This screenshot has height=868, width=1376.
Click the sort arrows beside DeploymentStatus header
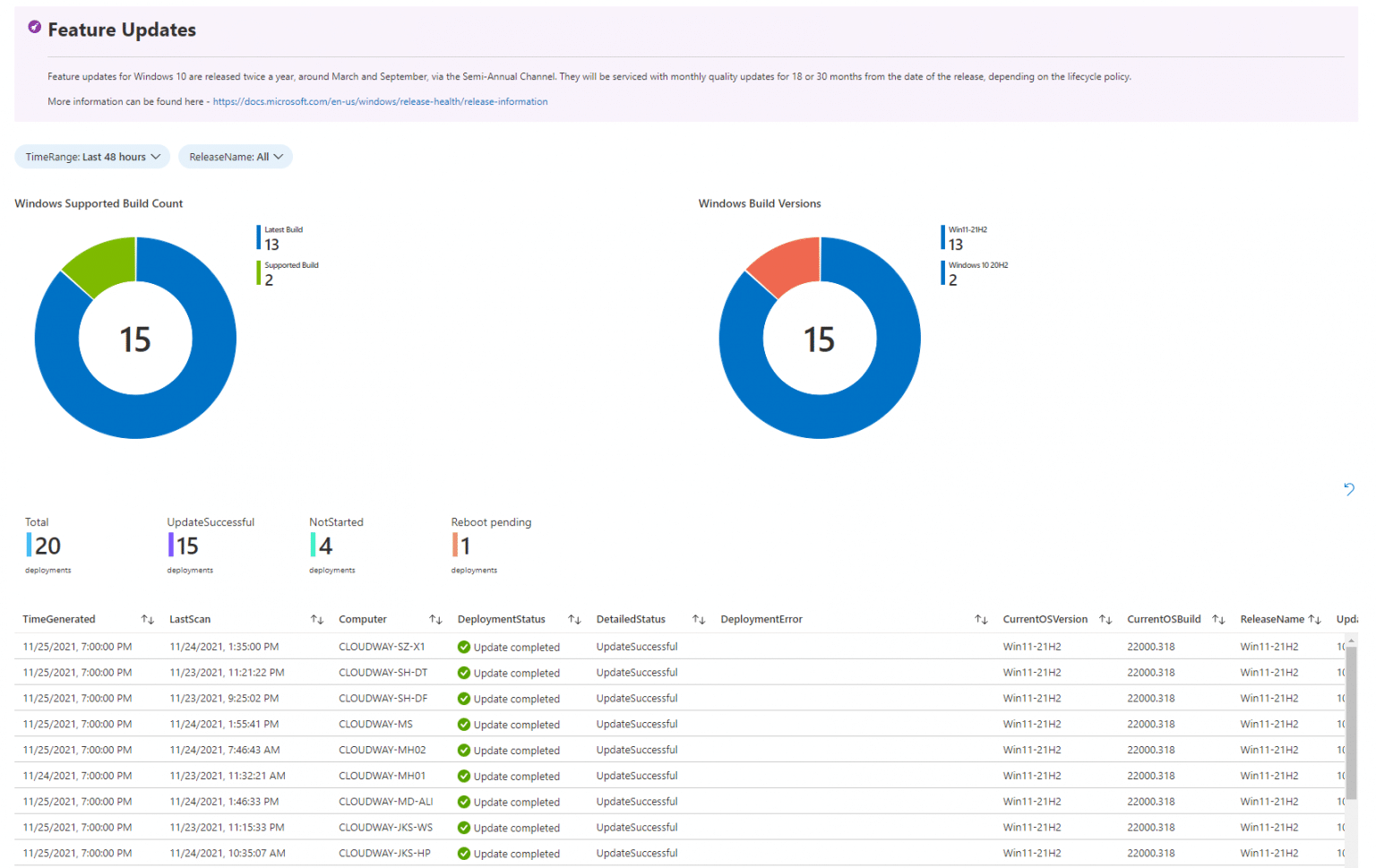click(574, 619)
